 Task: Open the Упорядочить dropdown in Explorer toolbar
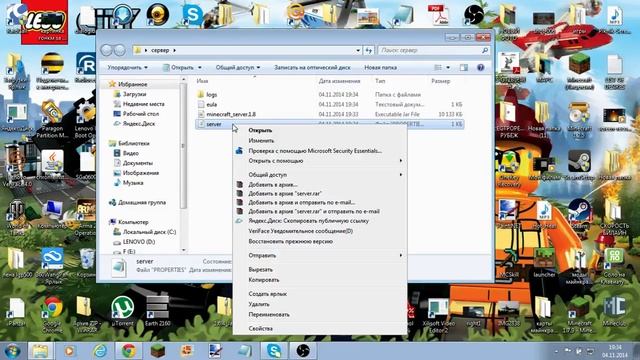(x=127, y=67)
